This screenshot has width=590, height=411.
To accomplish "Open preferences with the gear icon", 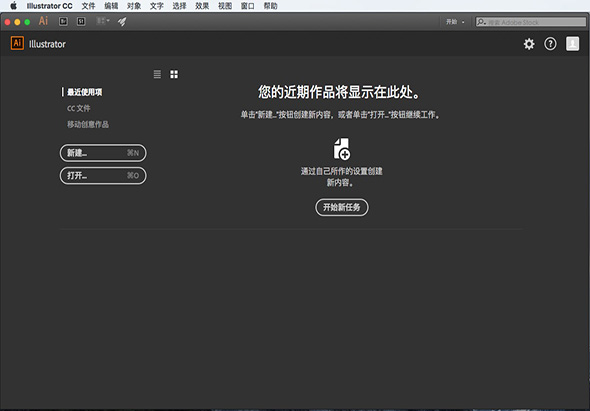I will tap(529, 44).
